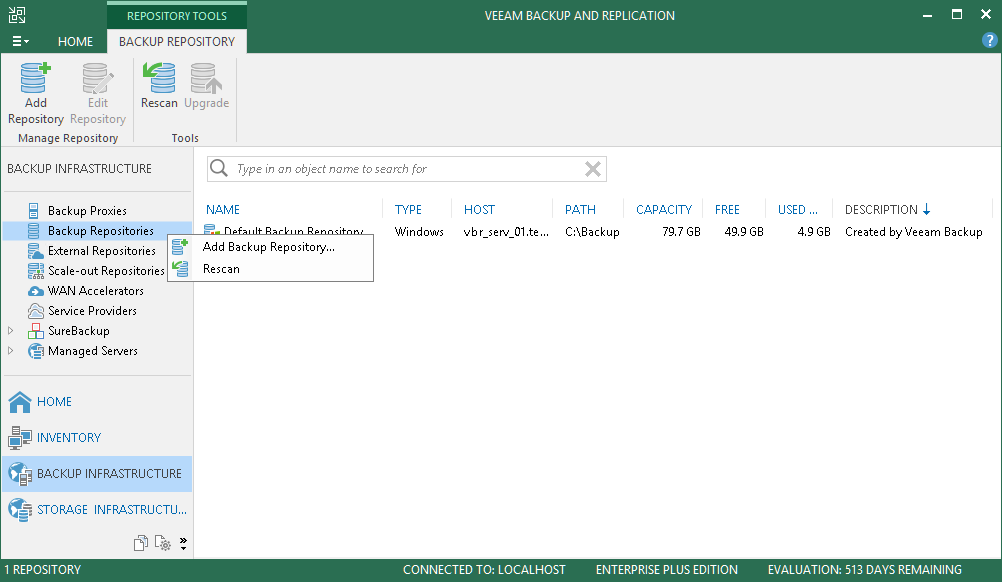The width and height of the screenshot is (1002, 582).
Task: Open the main hamburger application menu
Action: (x=20, y=42)
